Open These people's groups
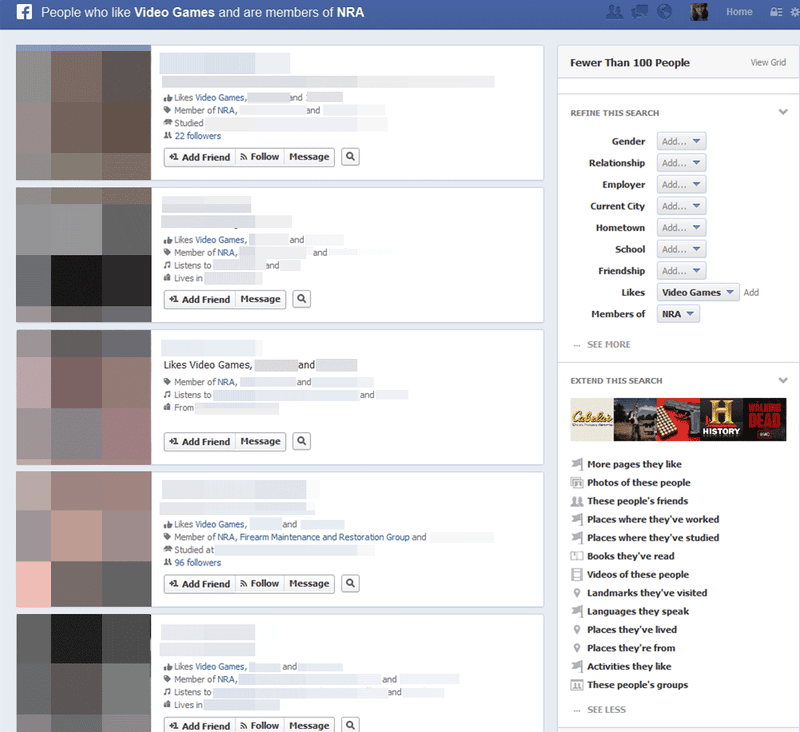The image size is (800, 732). pyautogui.click(x=637, y=685)
